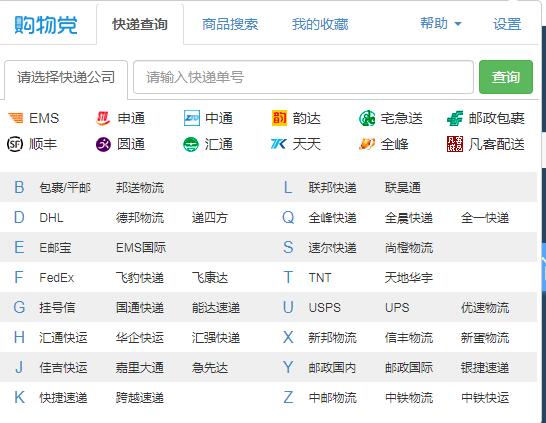
Task: Select 德邦物流 courier
Action: [140, 218]
